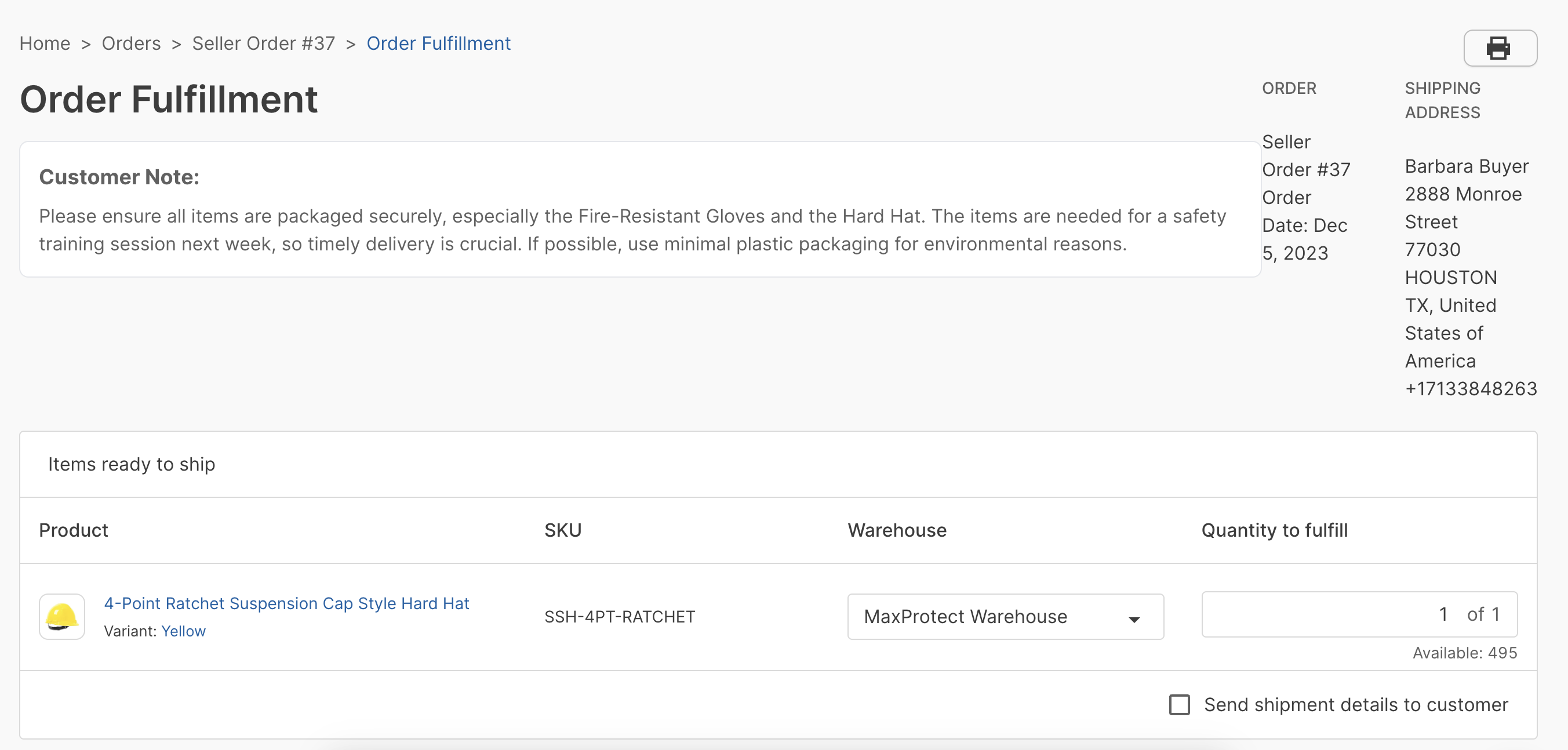This screenshot has width=1568, height=750.
Task: Navigate to Orders breadcrumb
Action: point(131,43)
